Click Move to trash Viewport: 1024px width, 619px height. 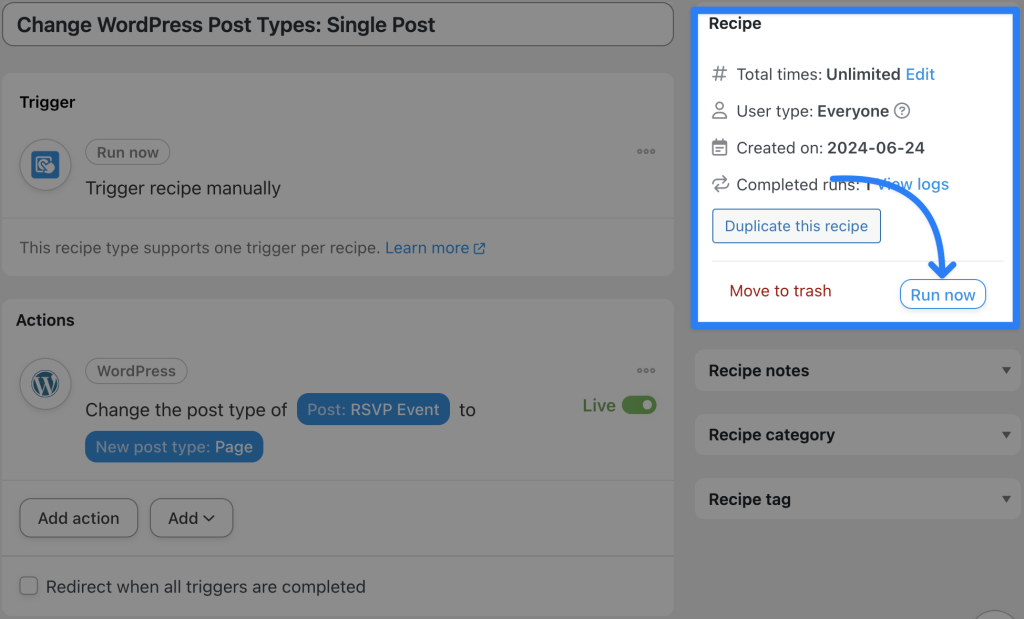[x=780, y=291]
